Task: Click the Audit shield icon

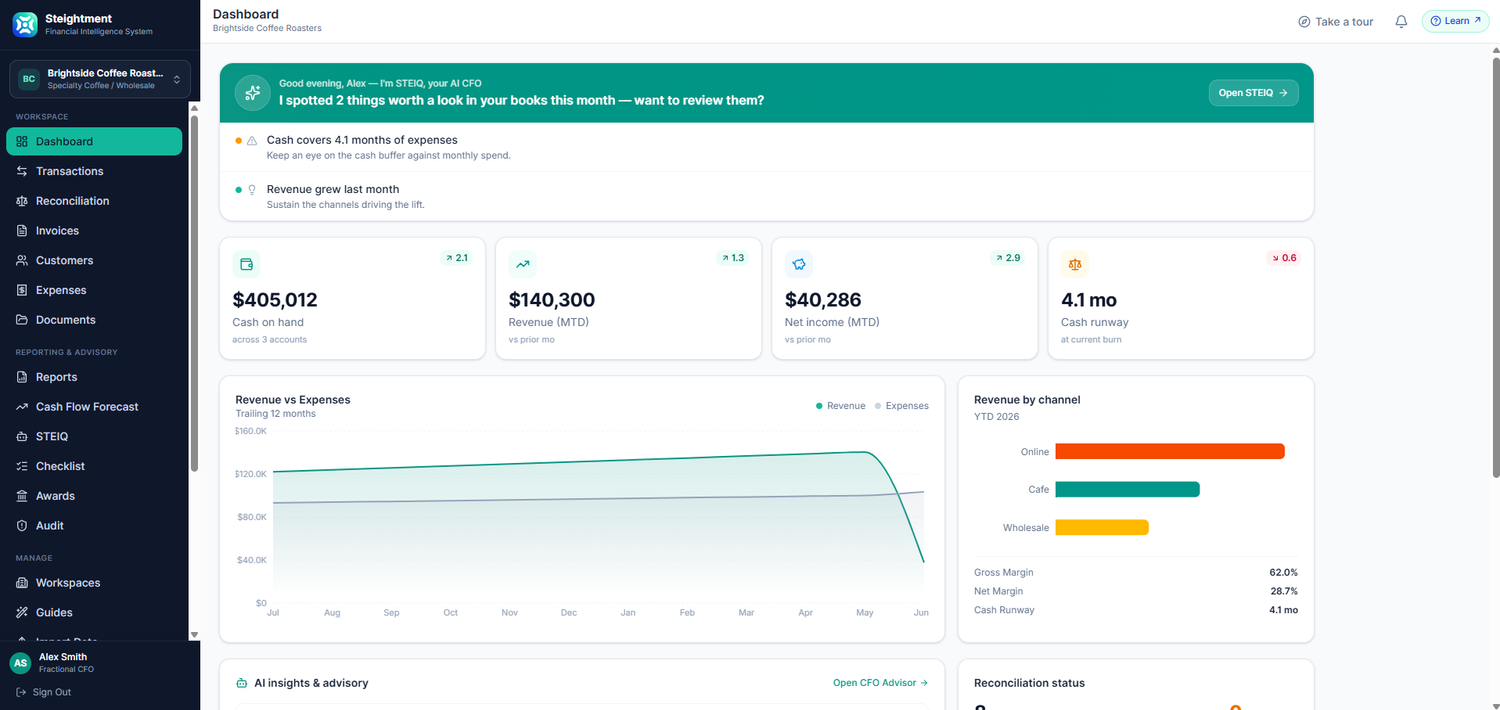Action: point(22,525)
